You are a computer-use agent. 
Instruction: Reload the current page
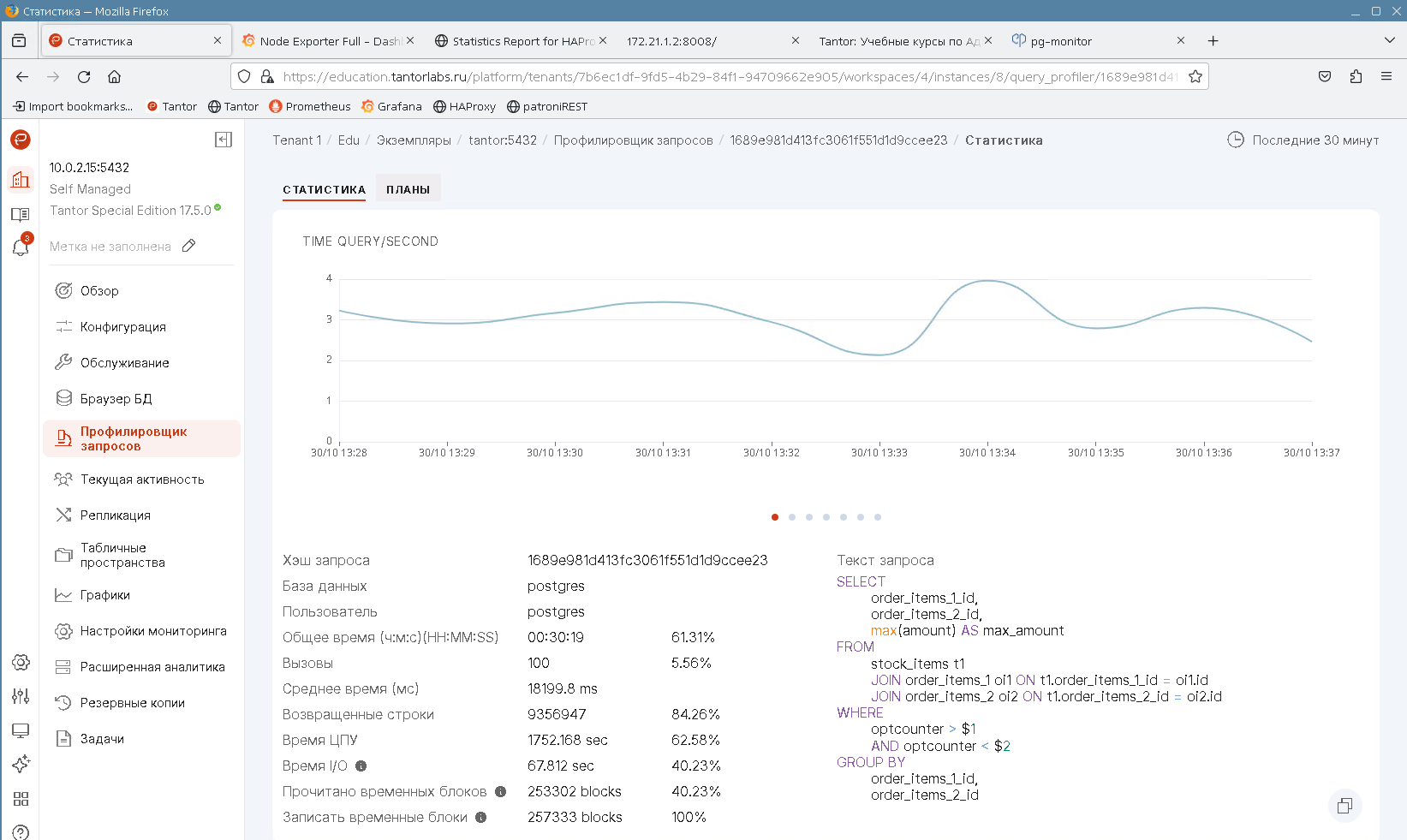[x=84, y=77]
